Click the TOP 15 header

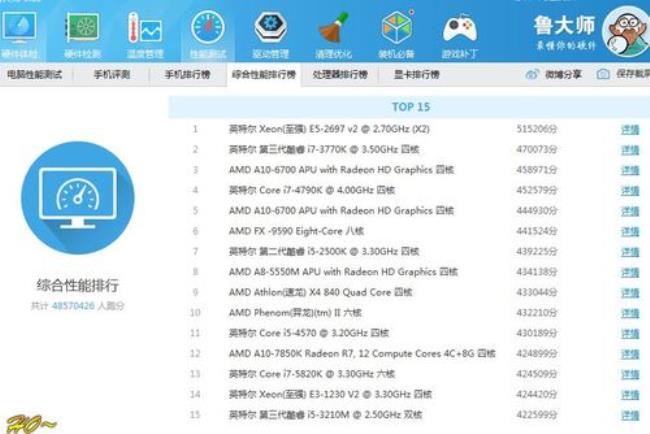pyautogui.click(x=411, y=107)
